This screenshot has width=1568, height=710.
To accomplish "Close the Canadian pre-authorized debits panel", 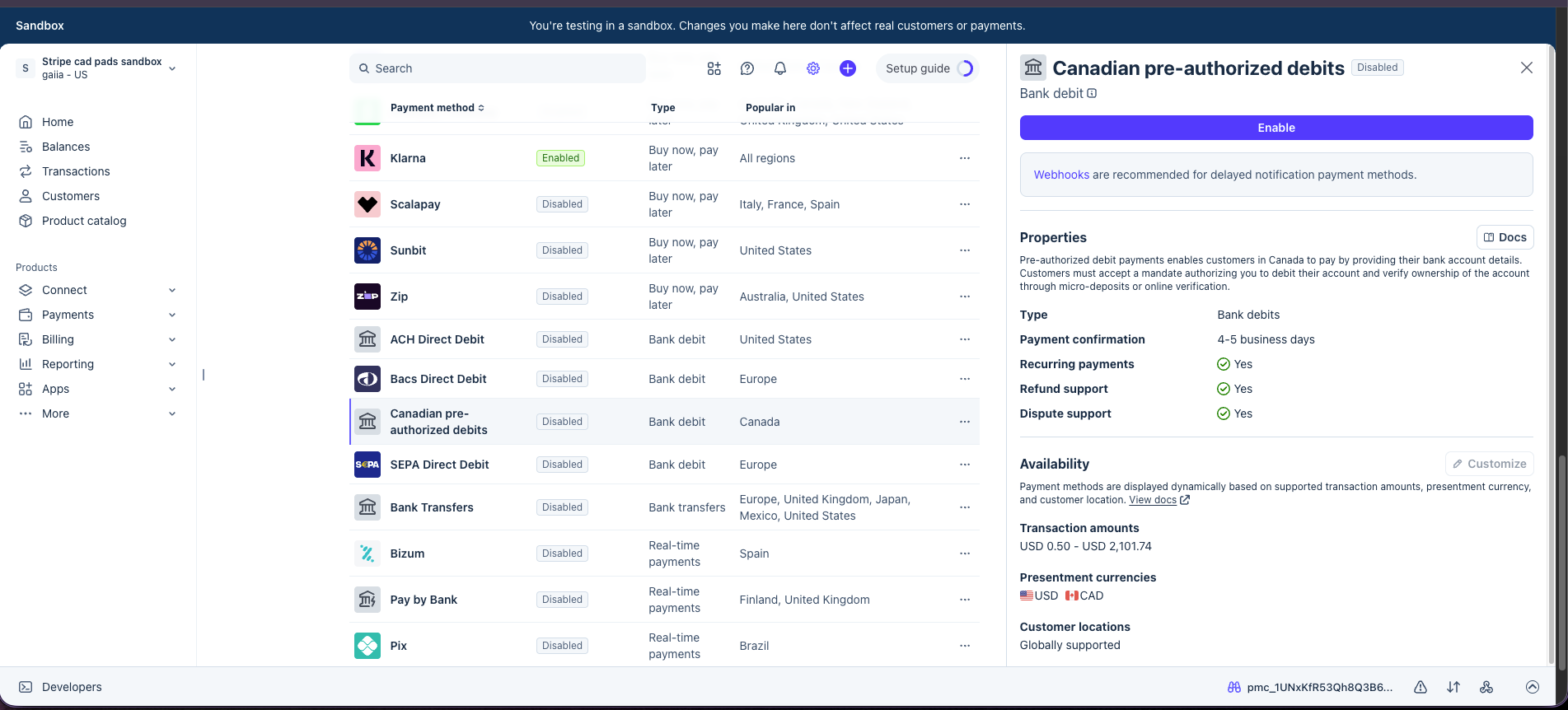I will 1527,68.
